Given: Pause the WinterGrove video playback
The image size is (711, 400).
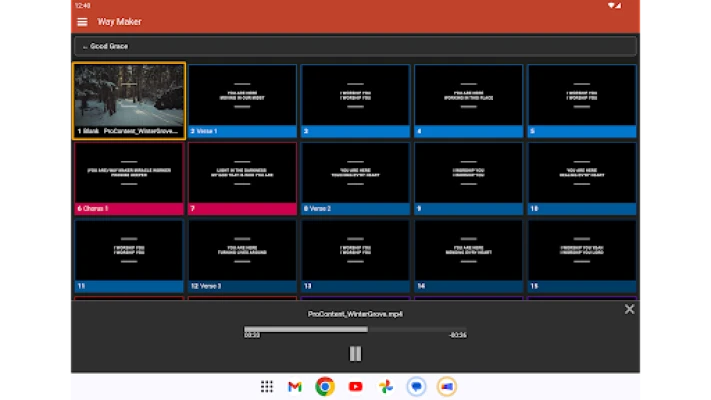Looking at the screenshot, I should coord(356,354).
